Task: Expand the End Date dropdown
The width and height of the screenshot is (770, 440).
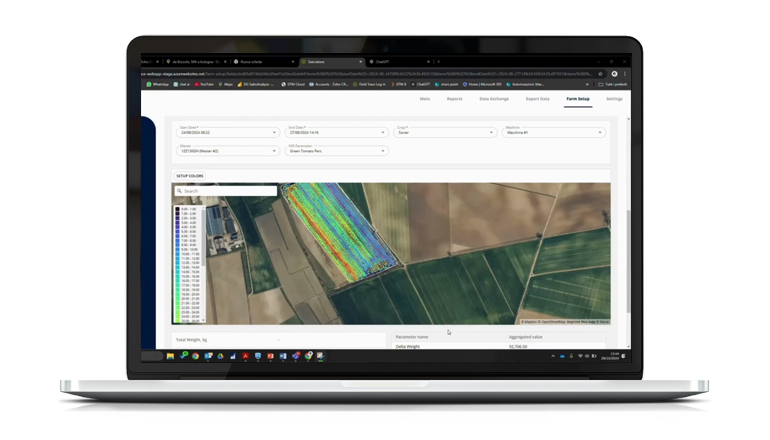Action: point(335,132)
